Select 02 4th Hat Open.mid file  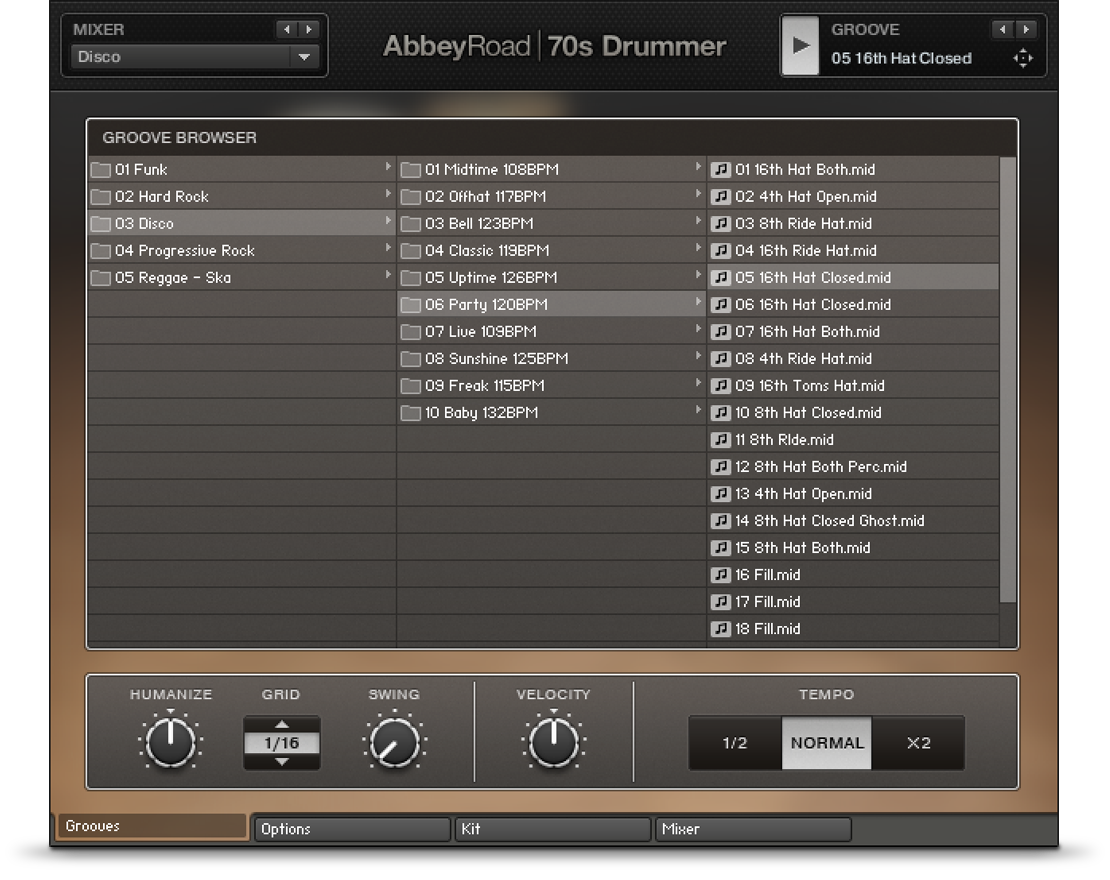point(853,196)
